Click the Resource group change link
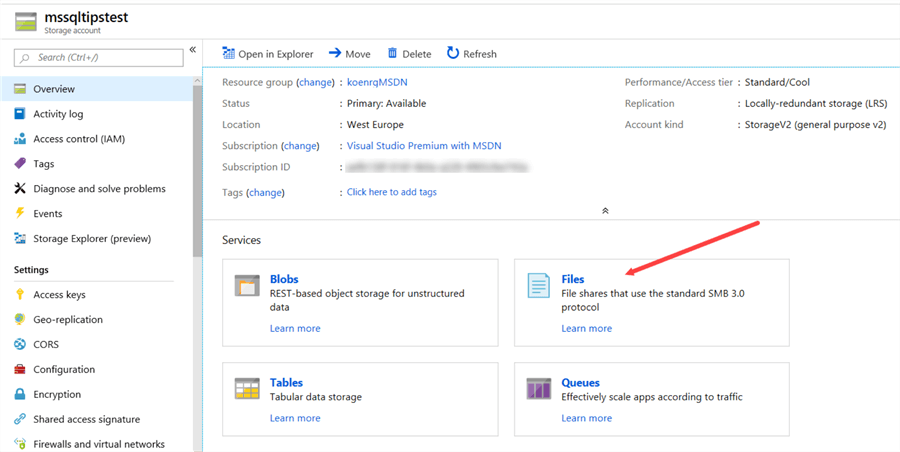The width and height of the screenshot is (900, 452). click(x=315, y=82)
